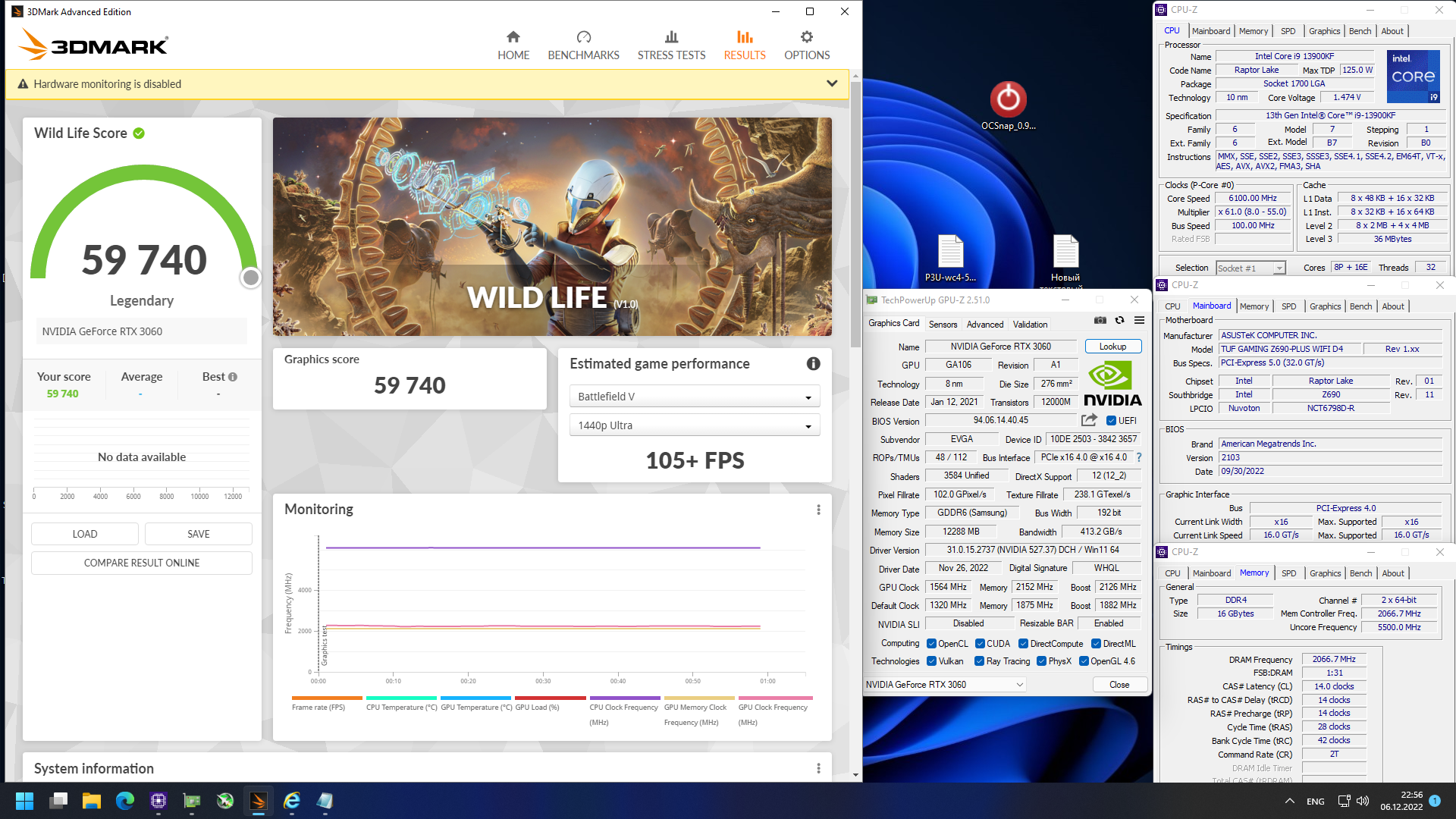The width and height of the screenshot is (1456, 819).
Task: Click the Close button in GPU-Z
Action: (x=1119, y=685)
